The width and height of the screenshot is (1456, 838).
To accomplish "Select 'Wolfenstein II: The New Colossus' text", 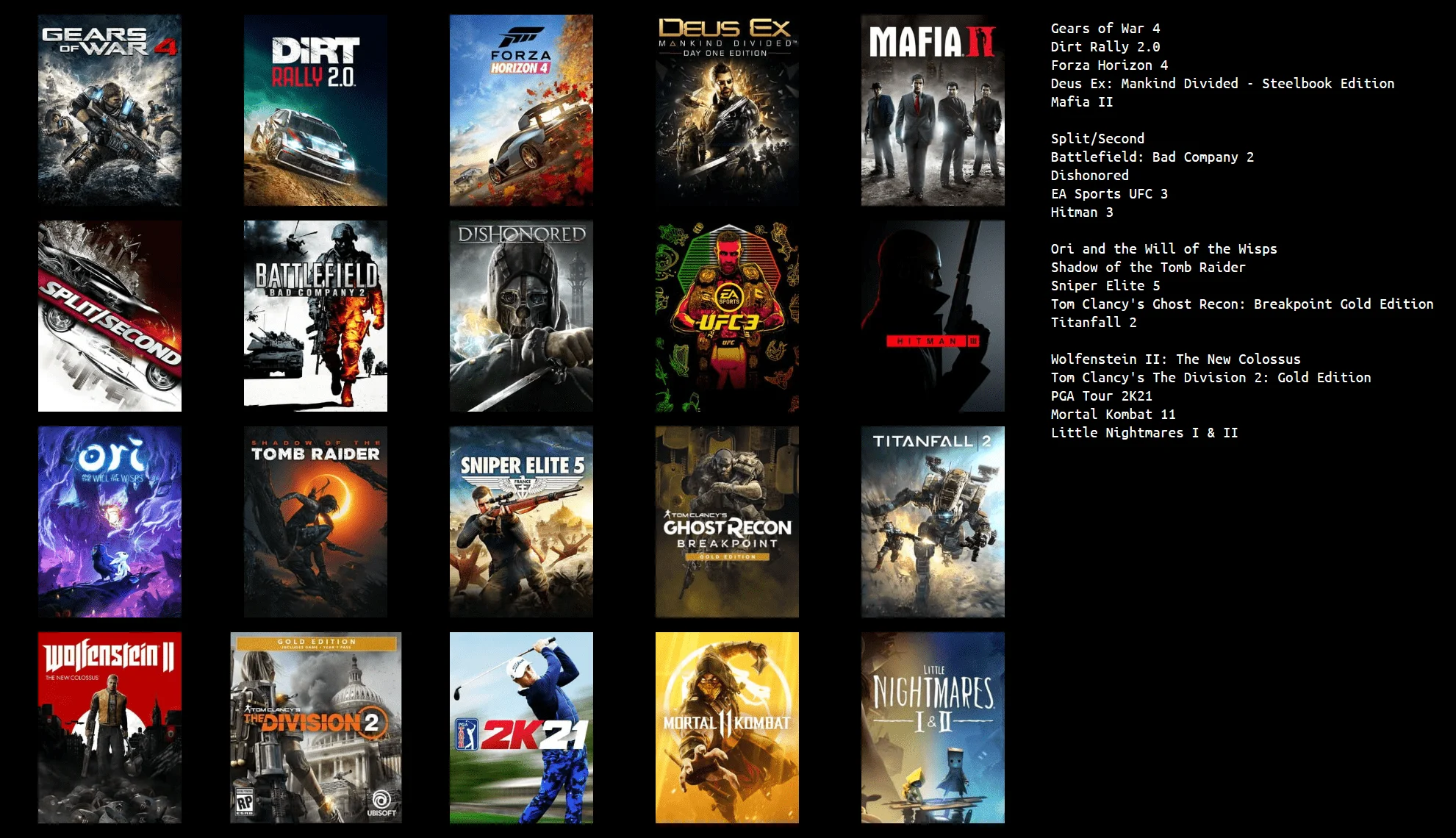I will (1176, 359).
